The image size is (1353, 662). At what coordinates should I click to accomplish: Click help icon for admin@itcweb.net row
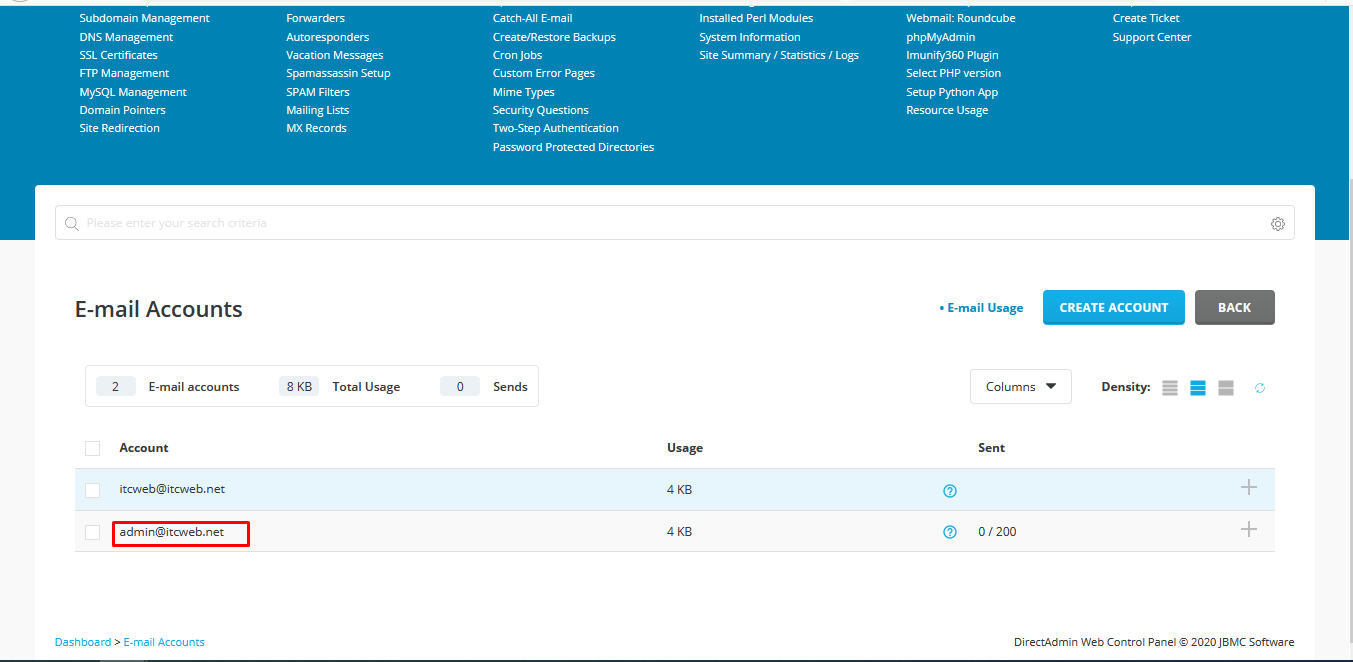pyautogui.click(x=950, y=532)
